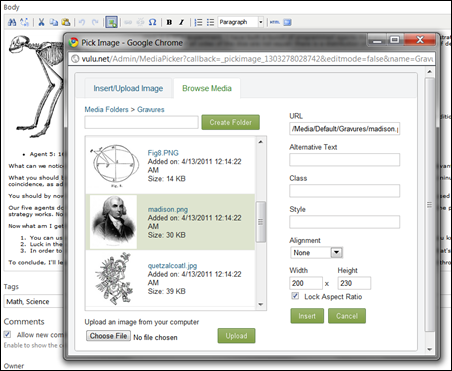Click 'No file chosen' text
452x371 pixels.
[155, 337]
